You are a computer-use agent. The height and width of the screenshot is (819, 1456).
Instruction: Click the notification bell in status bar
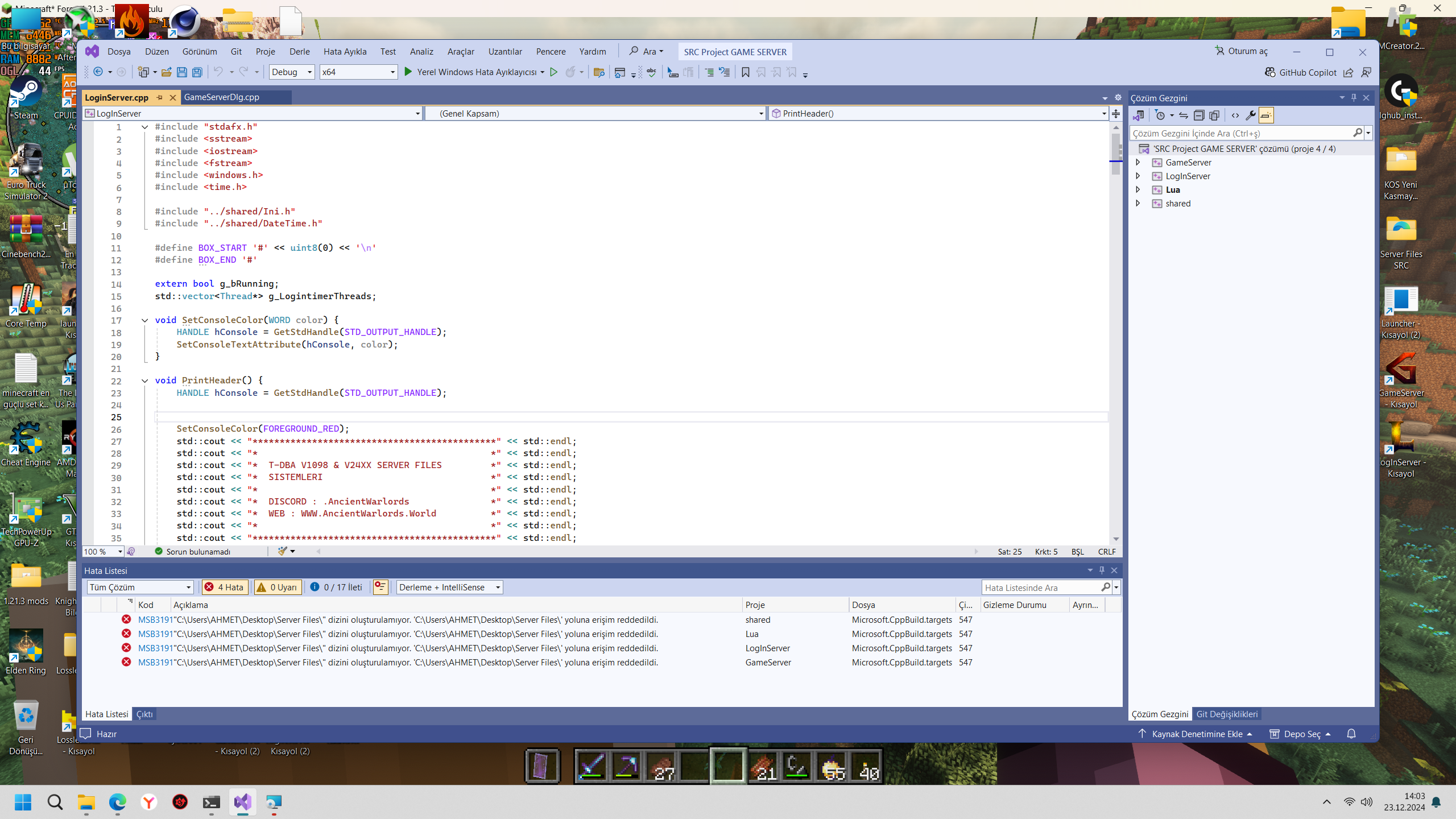coord(1351,734)
